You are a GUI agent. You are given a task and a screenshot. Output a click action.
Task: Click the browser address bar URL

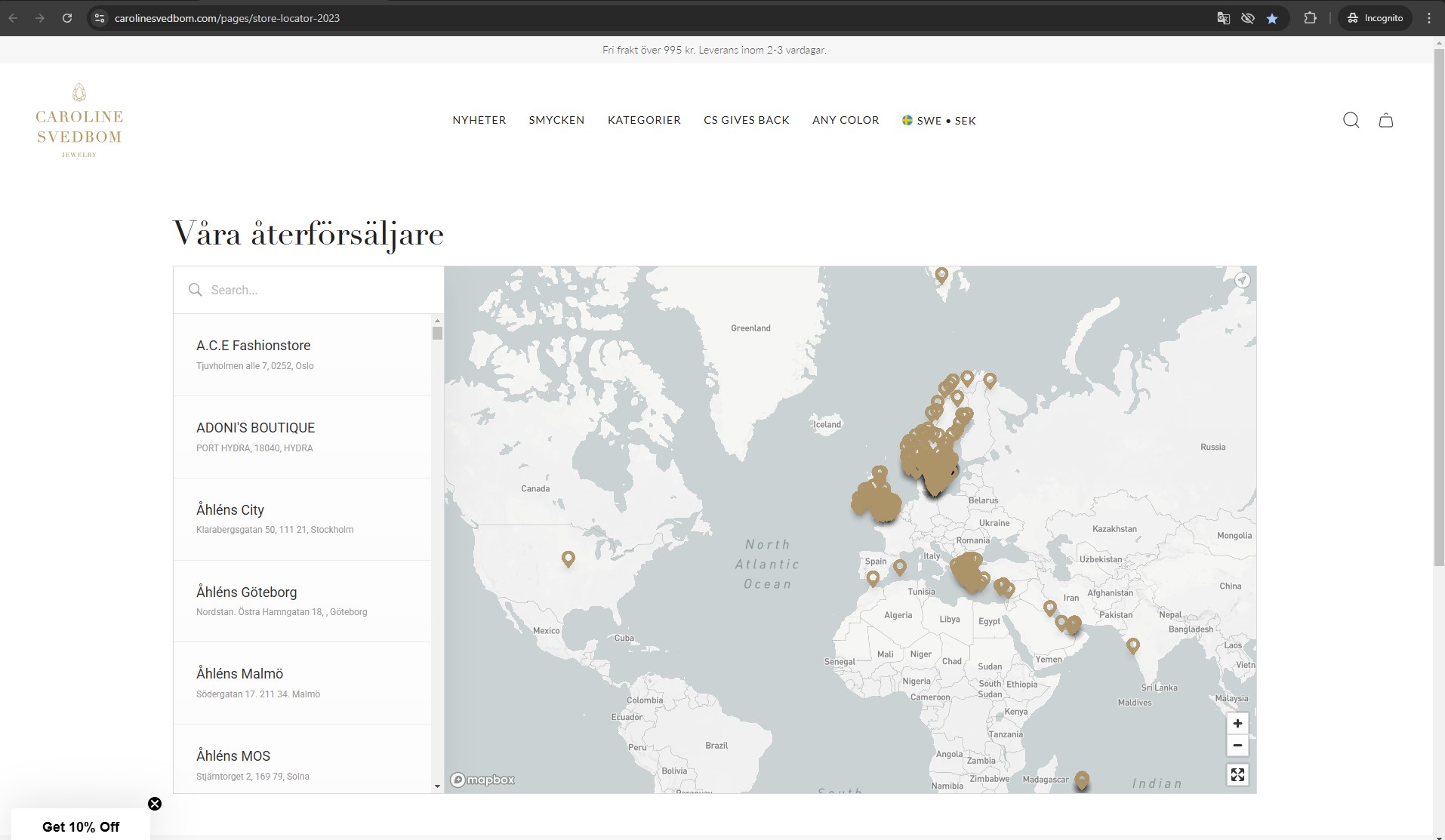tap(227, 18)
